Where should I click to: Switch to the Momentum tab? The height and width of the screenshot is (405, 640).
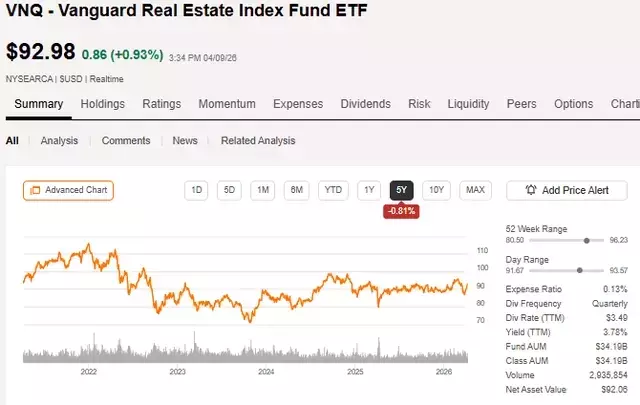[227, 104]
